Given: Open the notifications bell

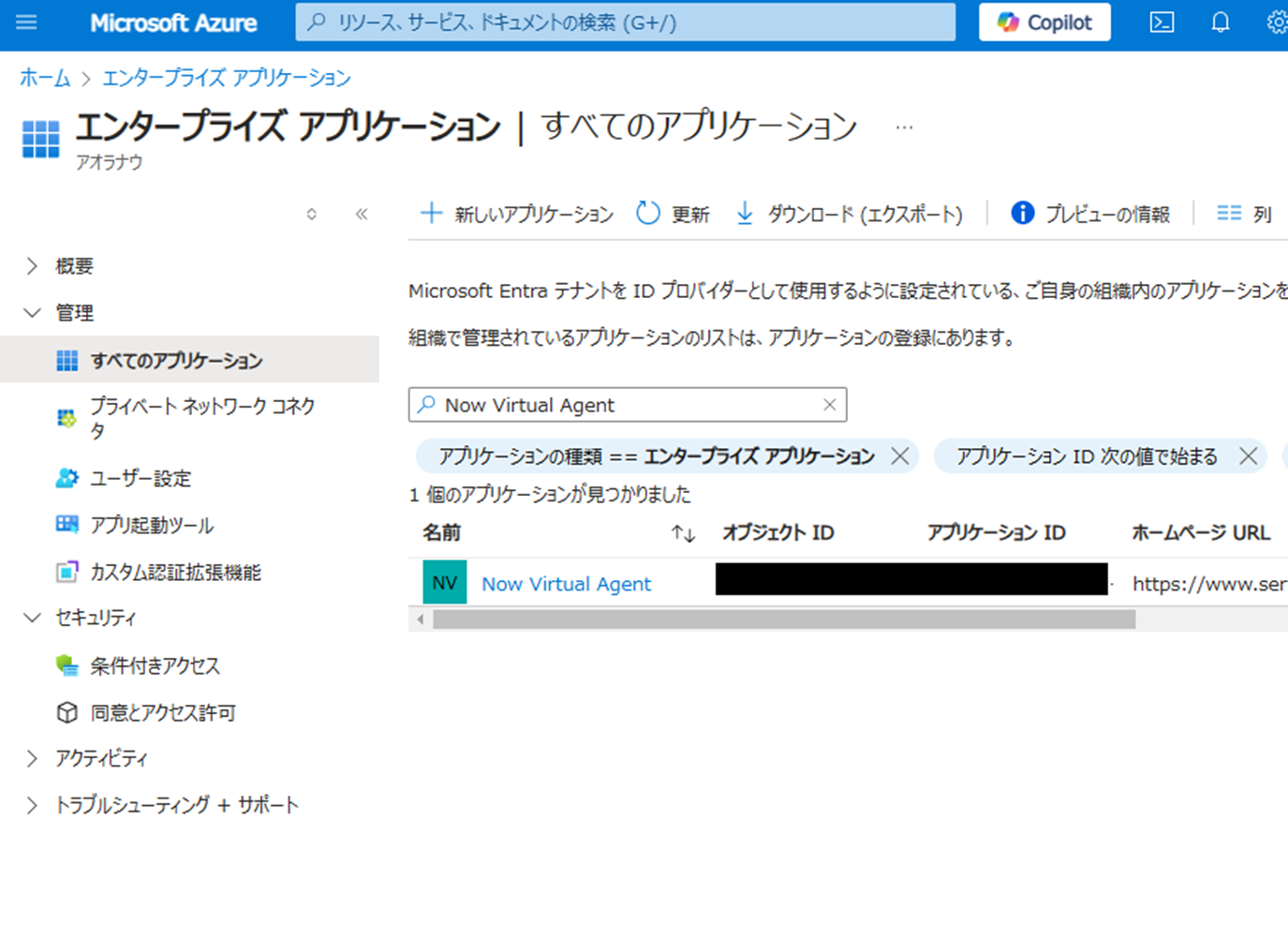Looking at the screenshot, I should click(1220, 22).
